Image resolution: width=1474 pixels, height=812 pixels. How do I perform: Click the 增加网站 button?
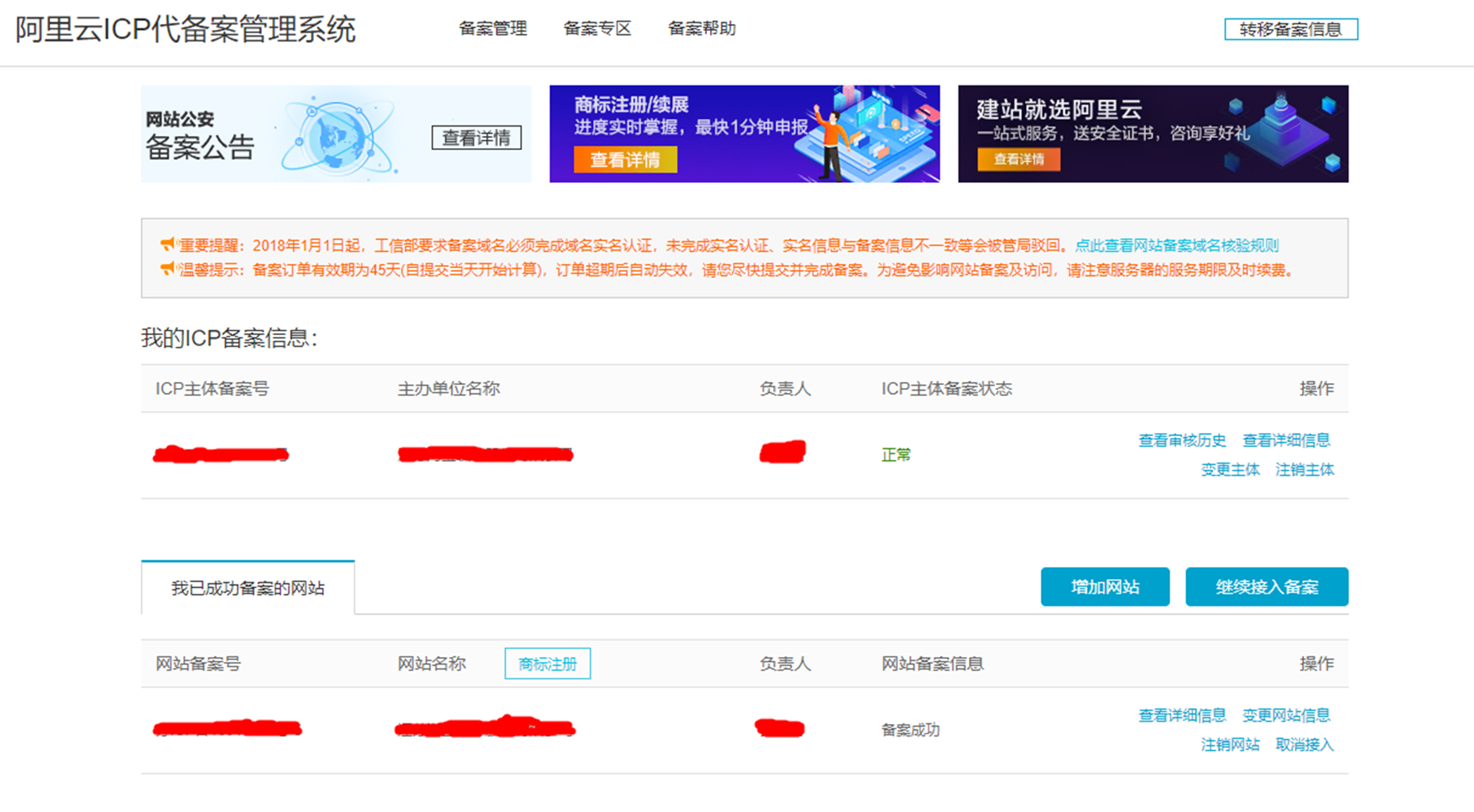[x=1104, y=587]
